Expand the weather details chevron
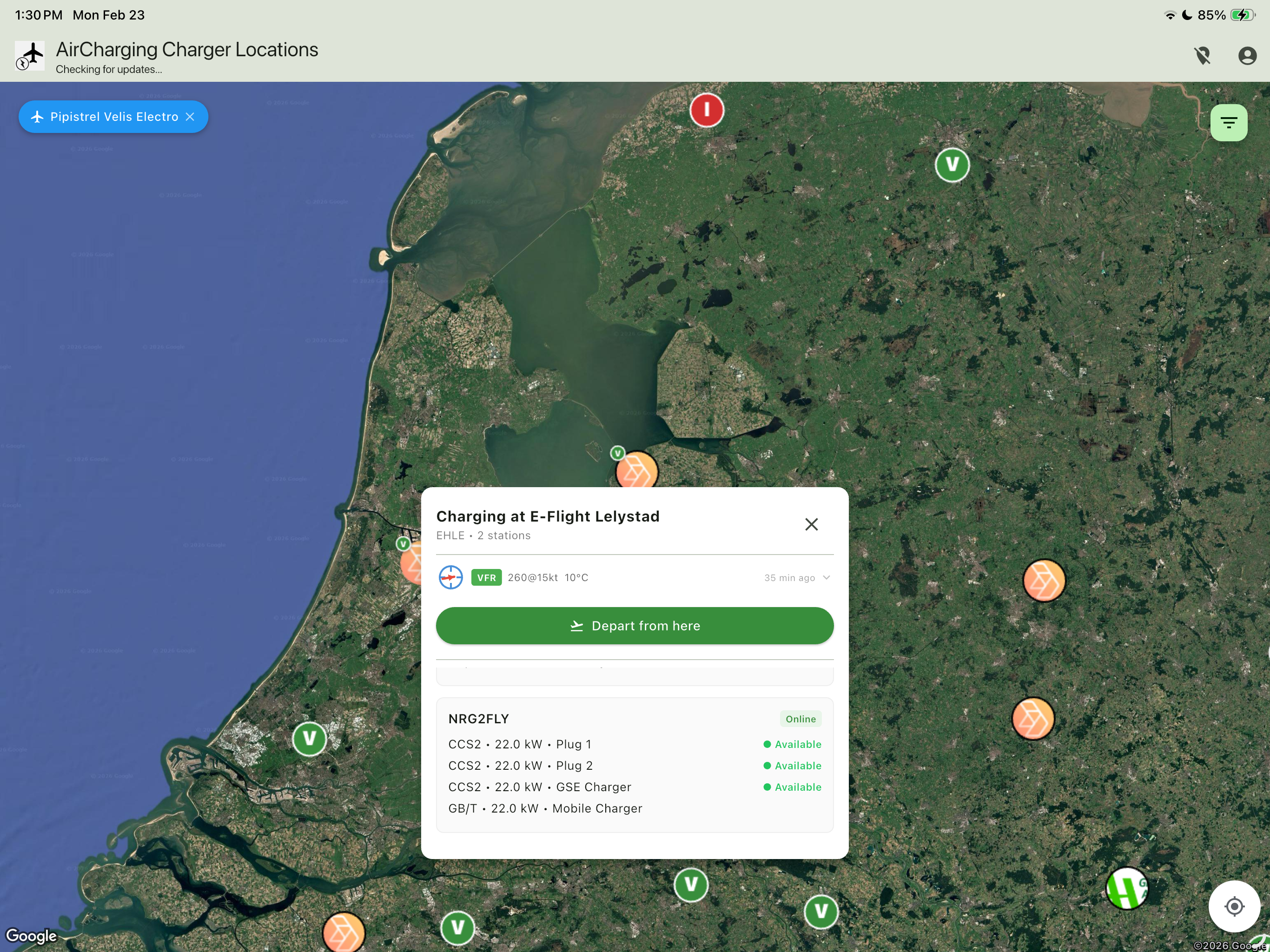Image resolution: width=1270 pixels, height=952 pixels. click(x=826, y=578)
